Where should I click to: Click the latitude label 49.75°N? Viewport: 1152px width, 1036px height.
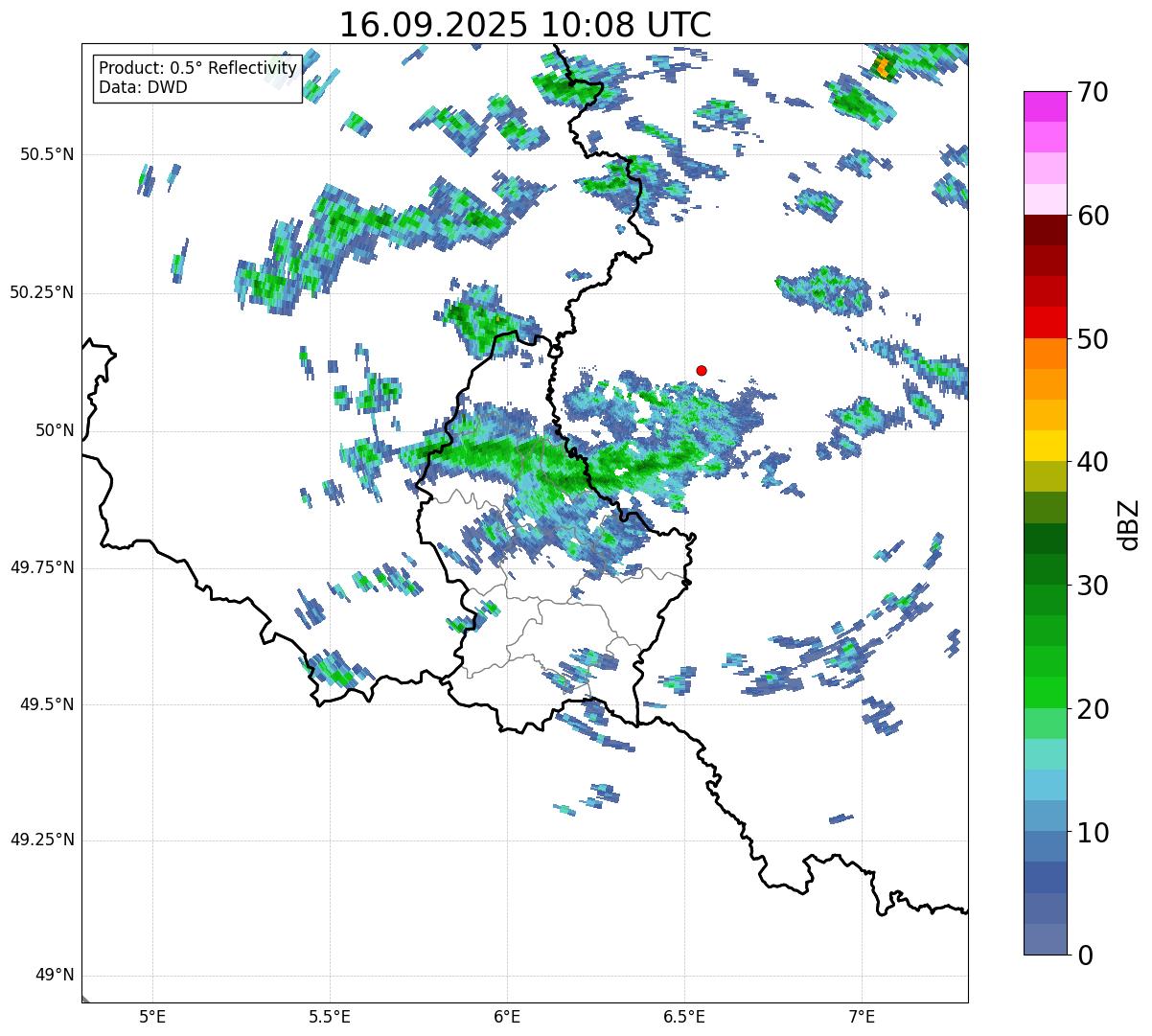[42, 567]
